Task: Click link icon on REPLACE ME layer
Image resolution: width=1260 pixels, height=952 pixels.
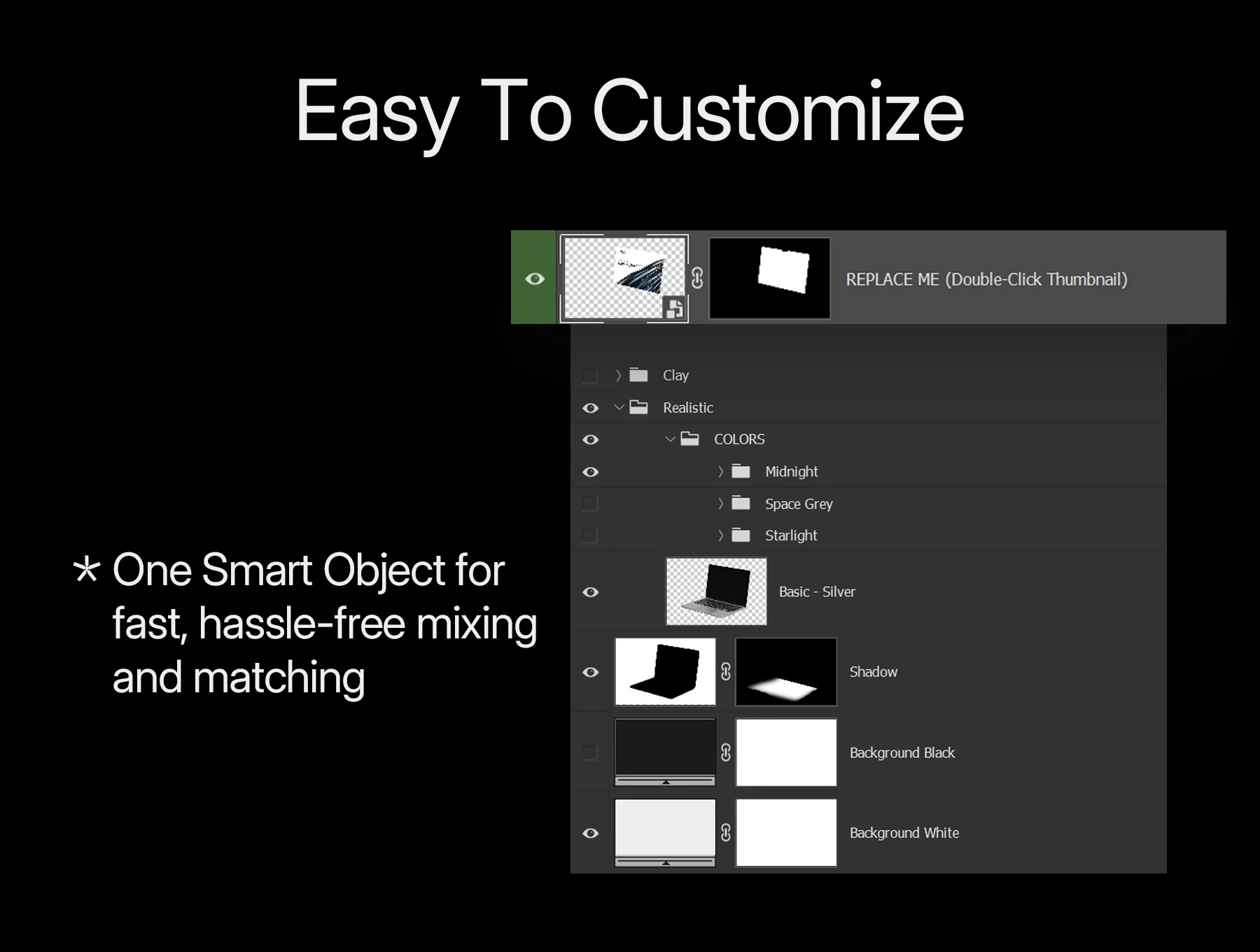Action: pos(698,278)
